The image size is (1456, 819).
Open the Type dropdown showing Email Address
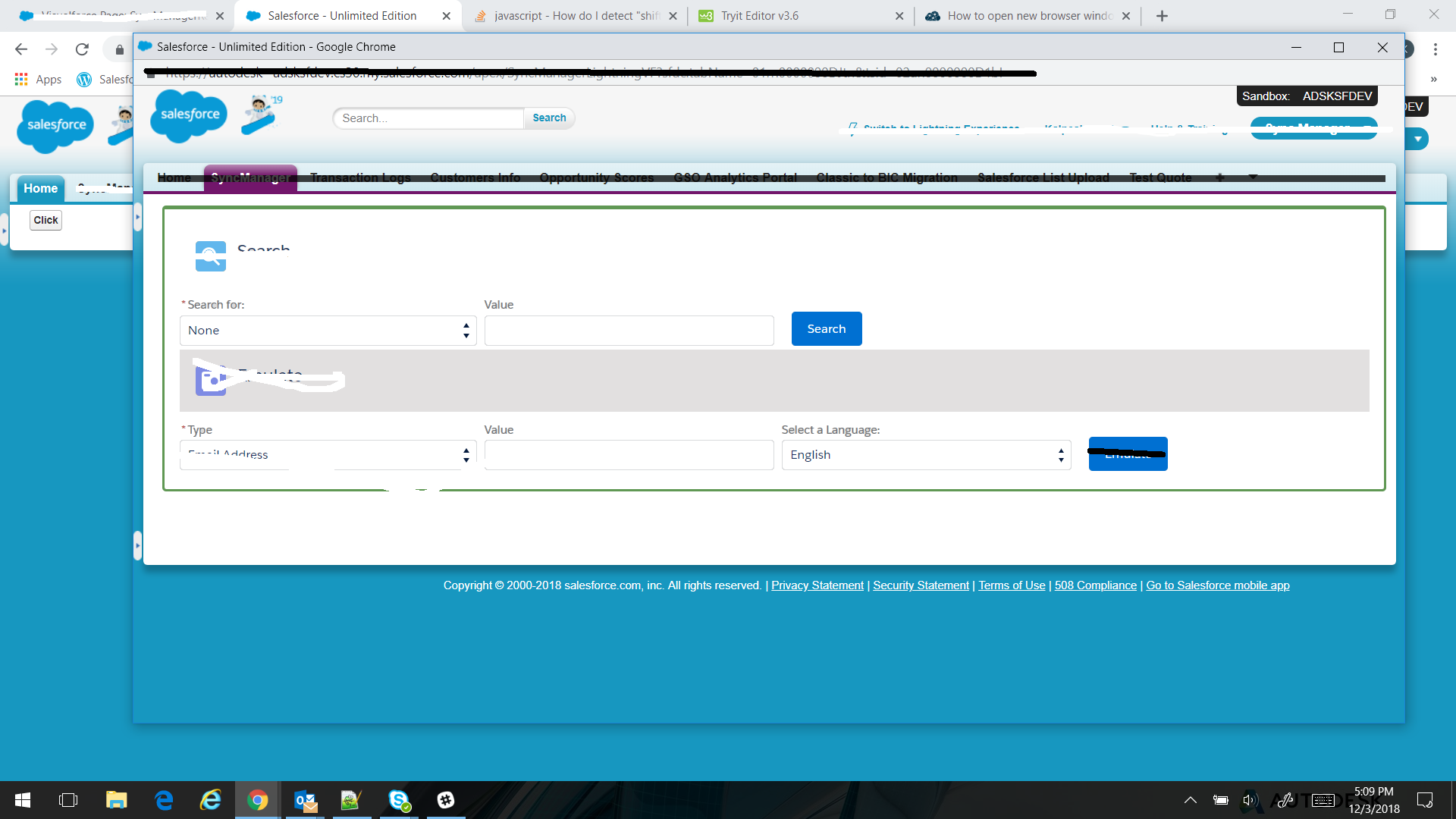tap(328, 455)
